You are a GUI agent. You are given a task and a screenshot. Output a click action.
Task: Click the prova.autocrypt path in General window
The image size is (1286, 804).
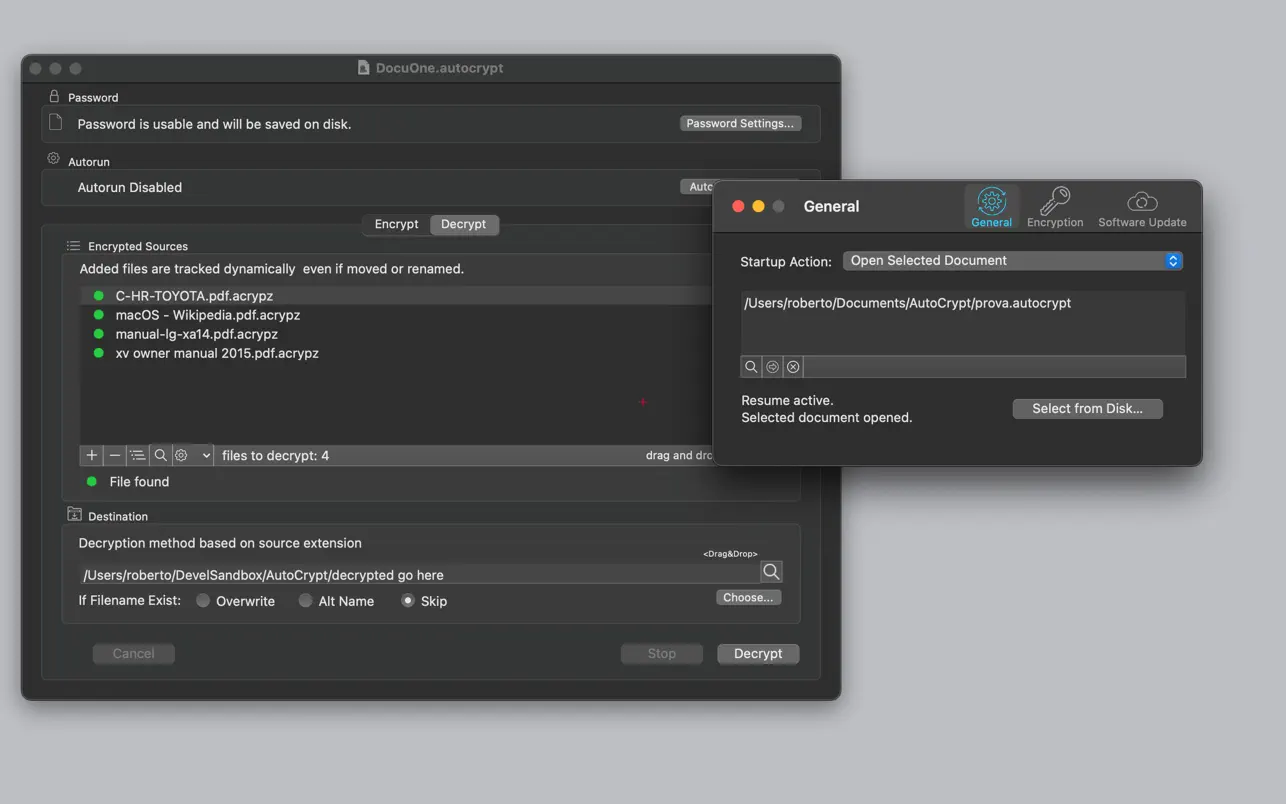(x=907, y=303)
